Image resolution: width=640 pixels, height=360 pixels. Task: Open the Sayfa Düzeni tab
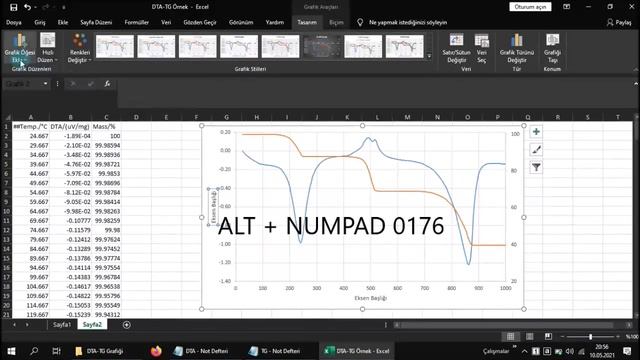(96, 22)
